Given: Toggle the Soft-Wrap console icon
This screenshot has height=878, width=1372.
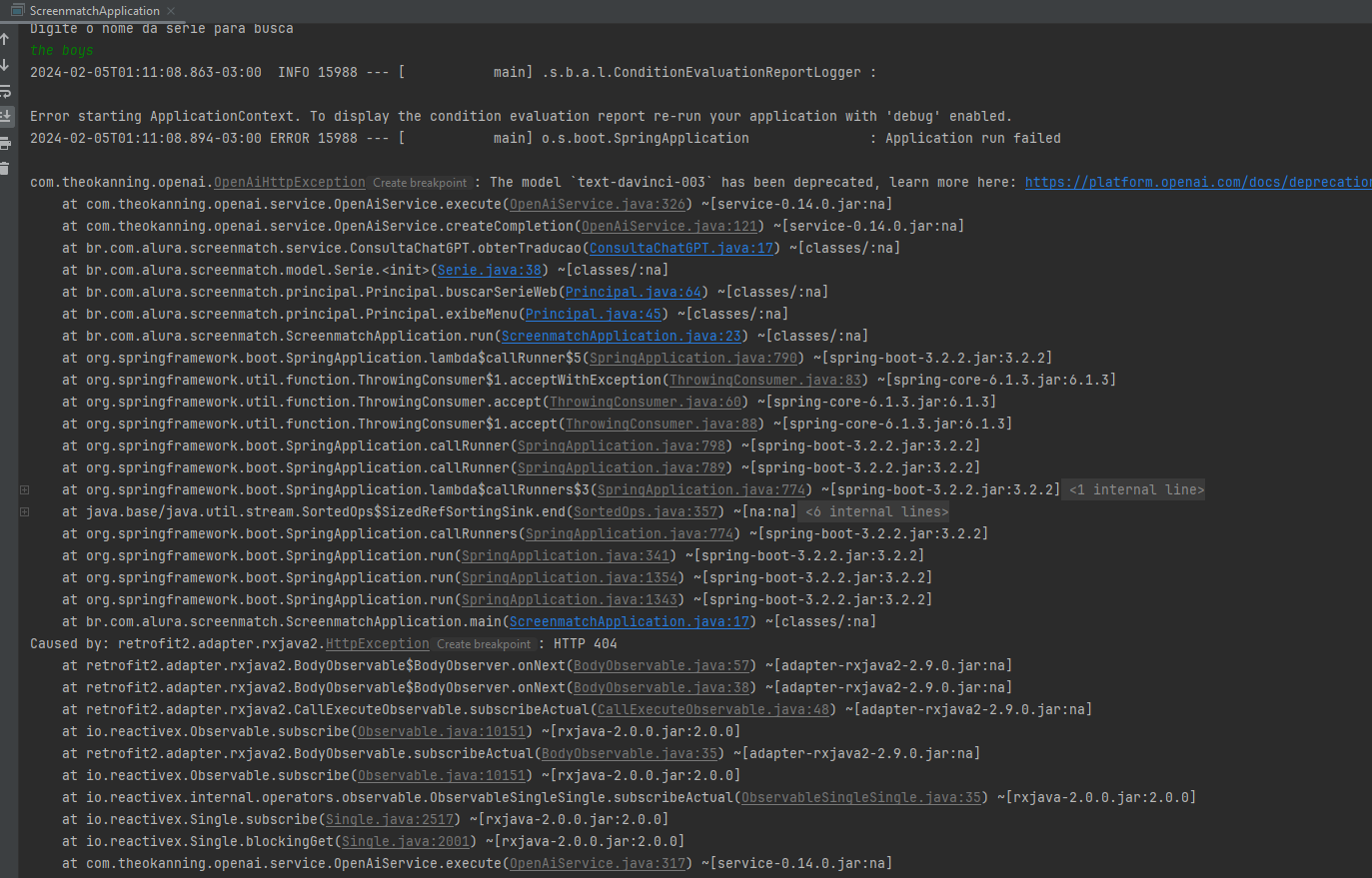Looking at the screenshot, I should [x=5, y=91].
